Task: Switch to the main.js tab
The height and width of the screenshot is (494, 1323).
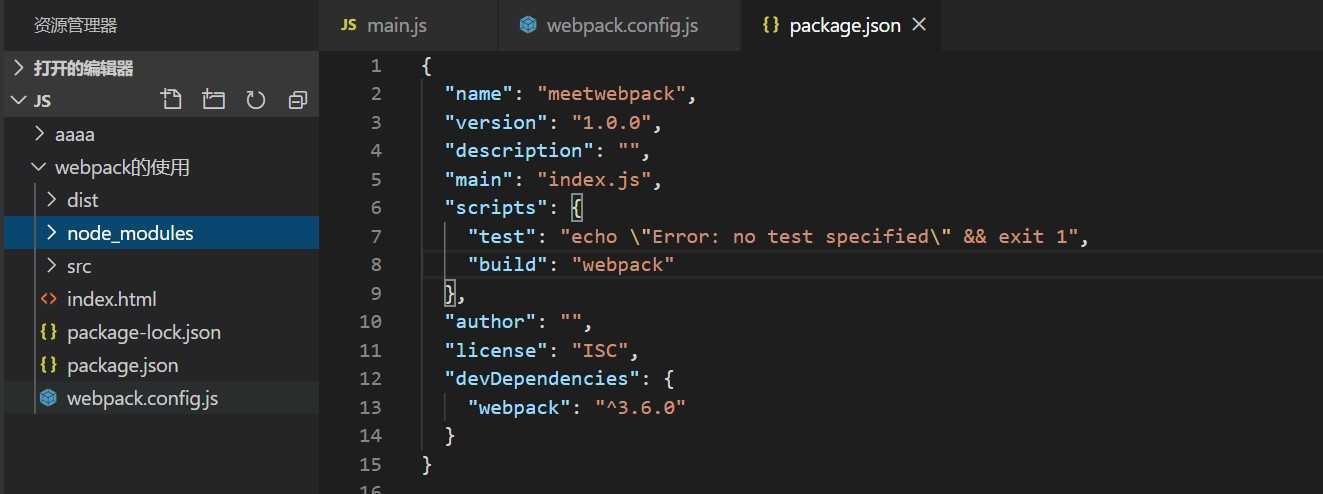Action: 397,25
